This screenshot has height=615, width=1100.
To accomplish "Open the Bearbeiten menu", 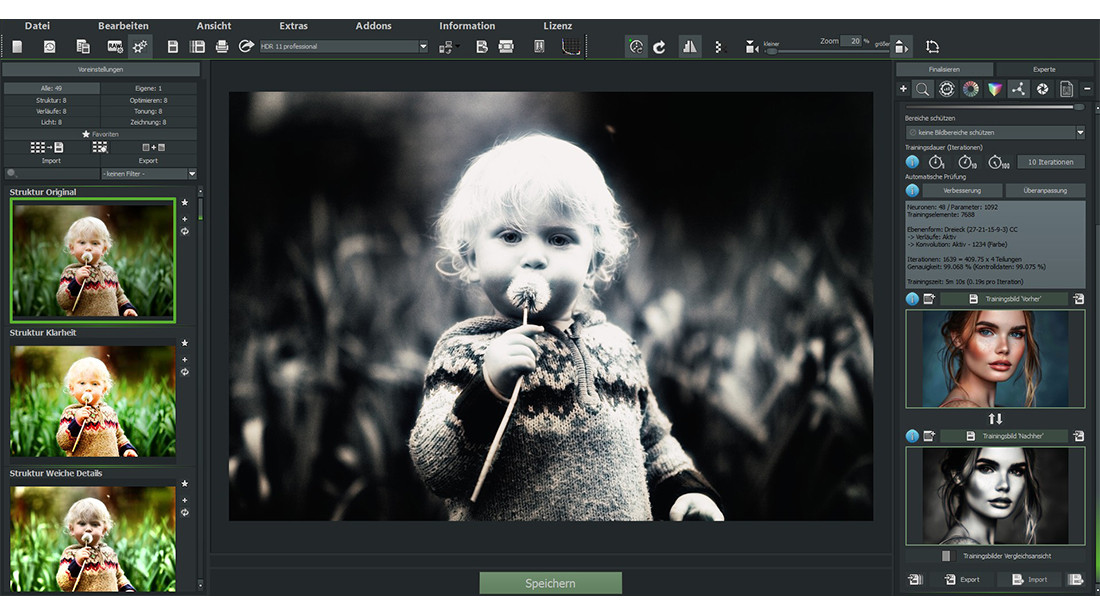I will click(x=123, y=25).
